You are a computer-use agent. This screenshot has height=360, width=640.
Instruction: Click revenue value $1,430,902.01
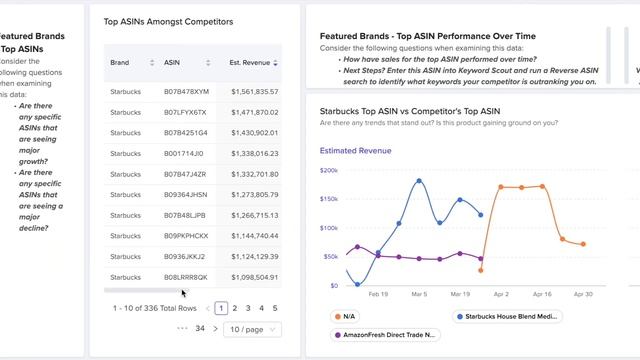[x=255, y=133]
